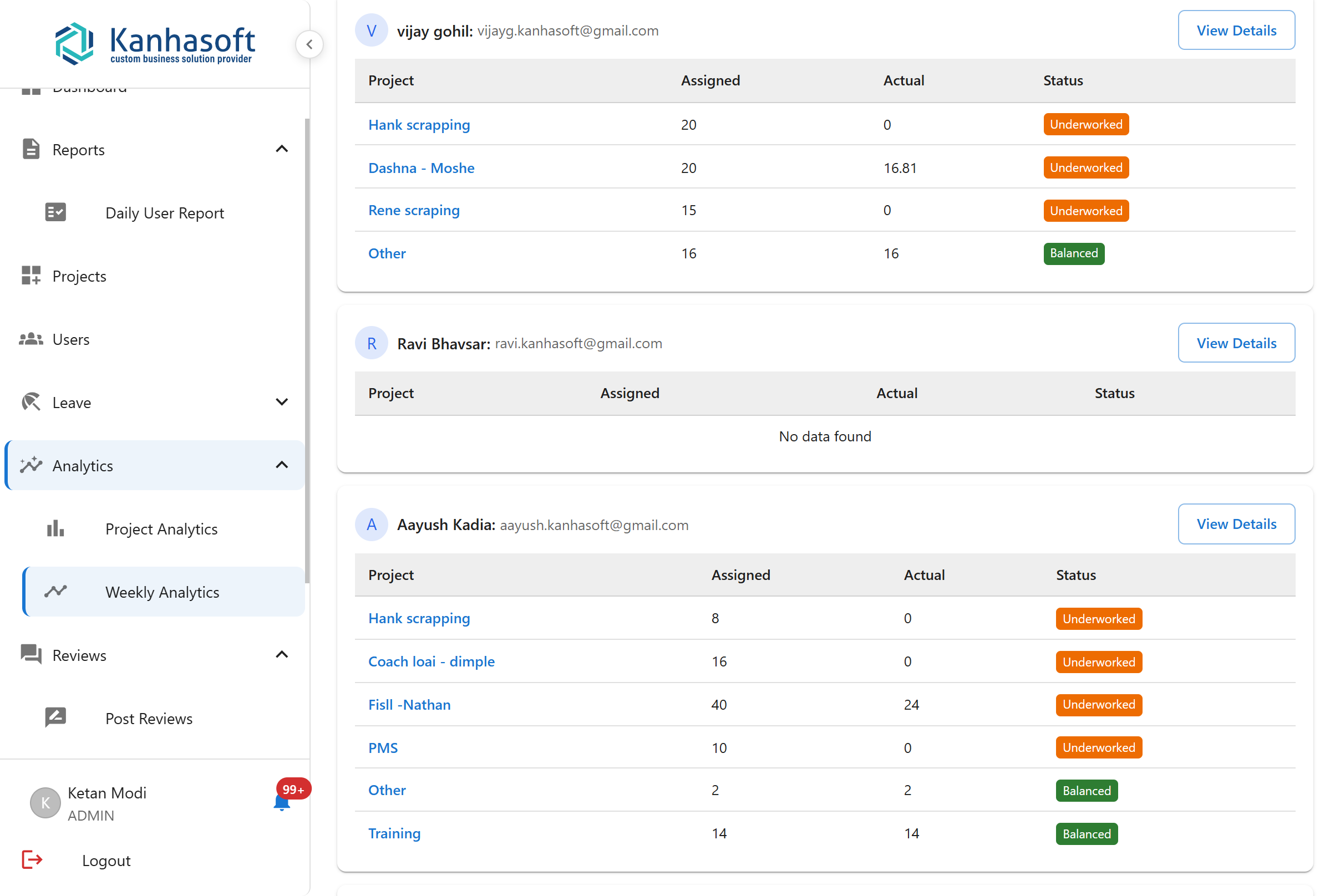Collapse the Reviews menu chevron
Image resolution: width=1340 pixels, height=896 pixels.
point(282,654)
